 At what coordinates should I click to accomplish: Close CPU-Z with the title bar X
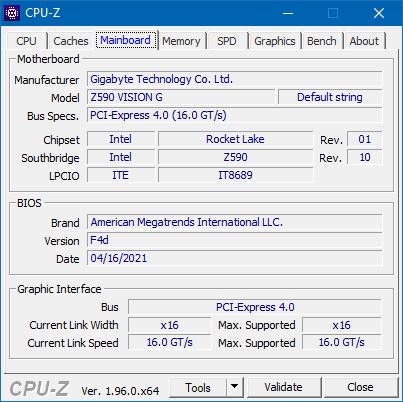pyautogui.click(x=379, y=13)
